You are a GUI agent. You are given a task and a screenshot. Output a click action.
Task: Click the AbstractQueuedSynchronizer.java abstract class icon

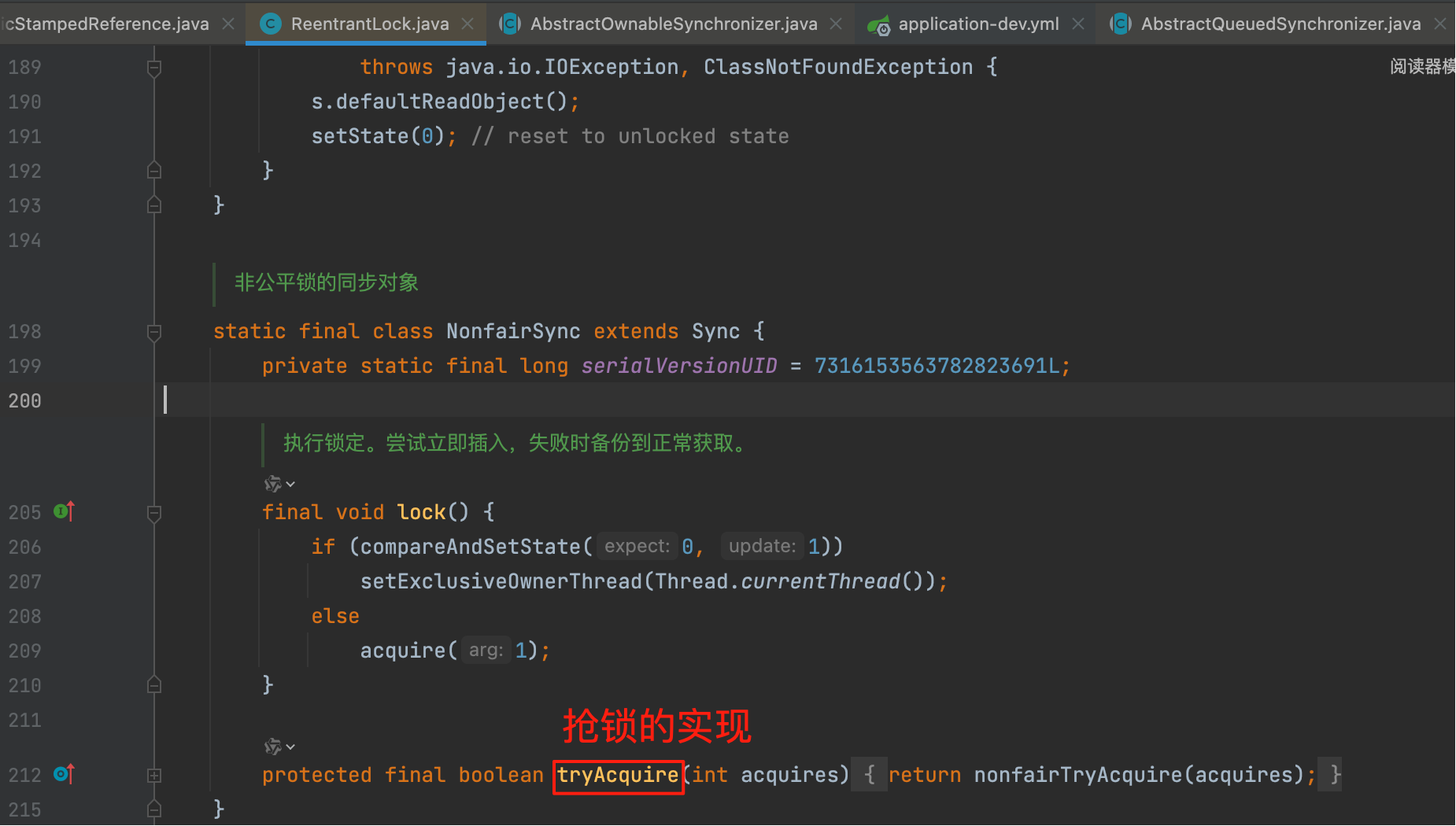(1121, 24)
